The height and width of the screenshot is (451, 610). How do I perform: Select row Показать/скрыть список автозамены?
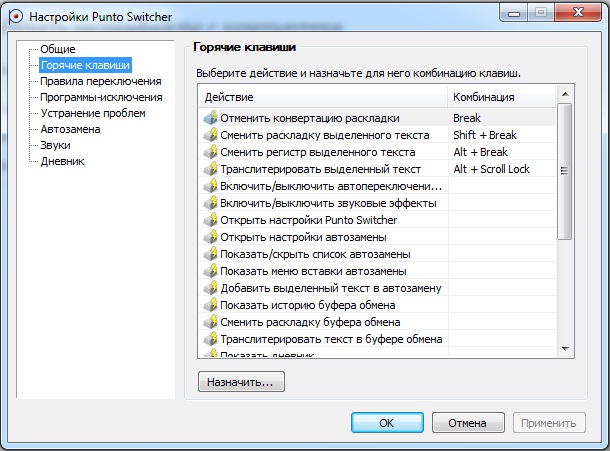point(378,254)
